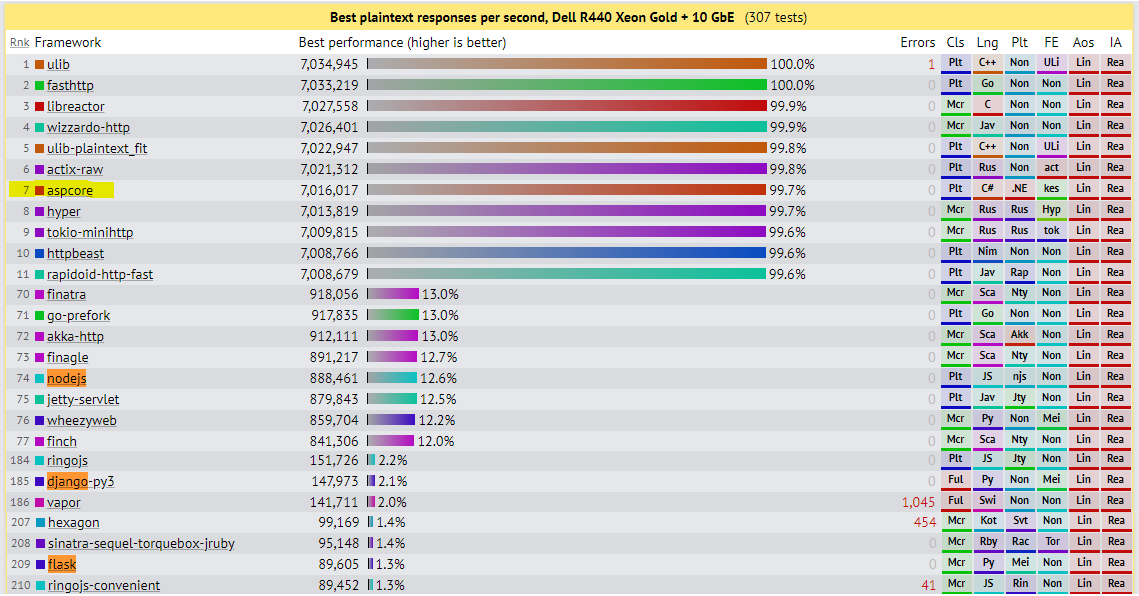Click the fasthttp framework link

point(70,85)
